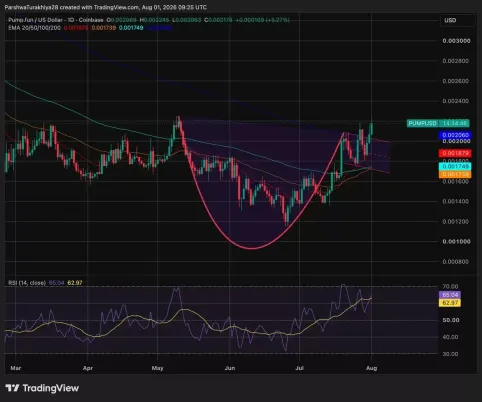This screenshot has height=402, width=482.
Task: Click the 40.00 RSI scale label
Action: 450,337
